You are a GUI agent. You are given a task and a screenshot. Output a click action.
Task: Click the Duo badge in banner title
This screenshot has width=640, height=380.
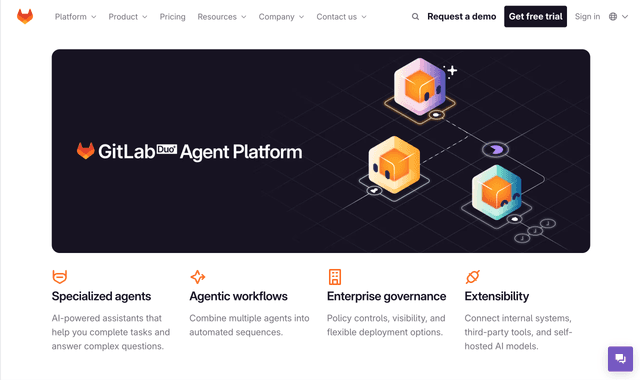(167, 149)
